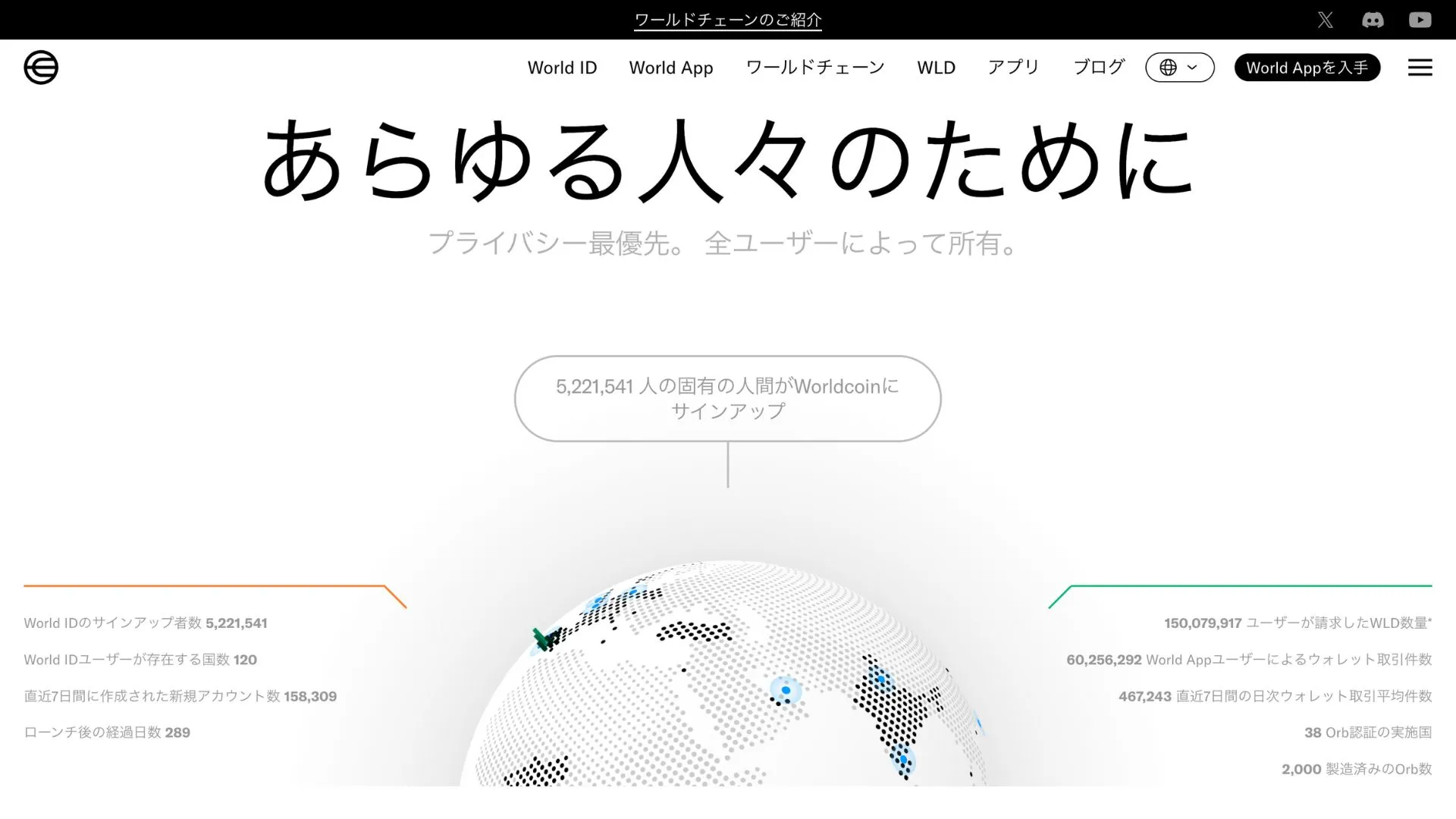Open the YouTube social icon
This screenshot has height=819, width=1456.
coord(1420,20)
